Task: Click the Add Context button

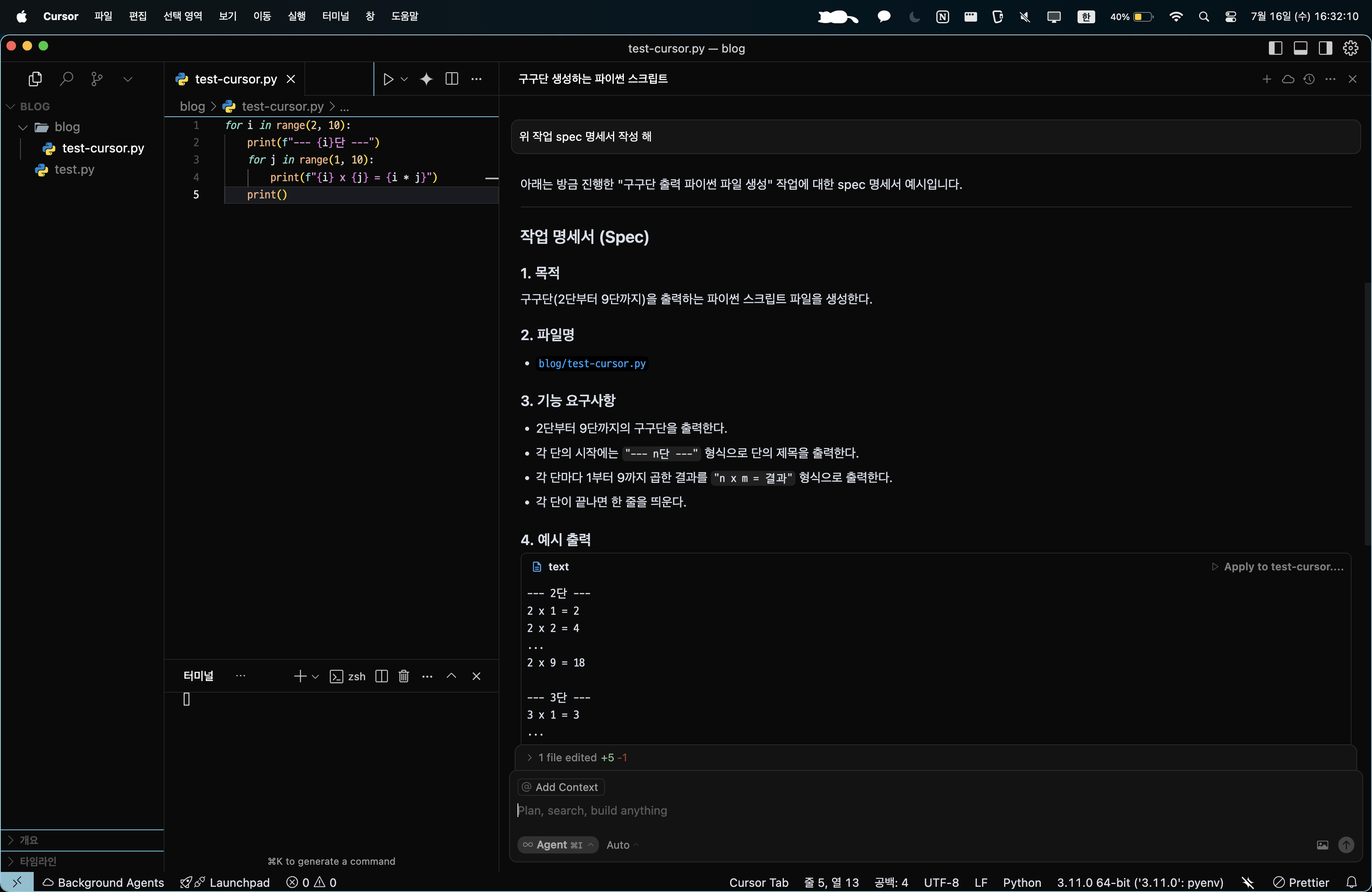Action: click(x=560, y=787)
